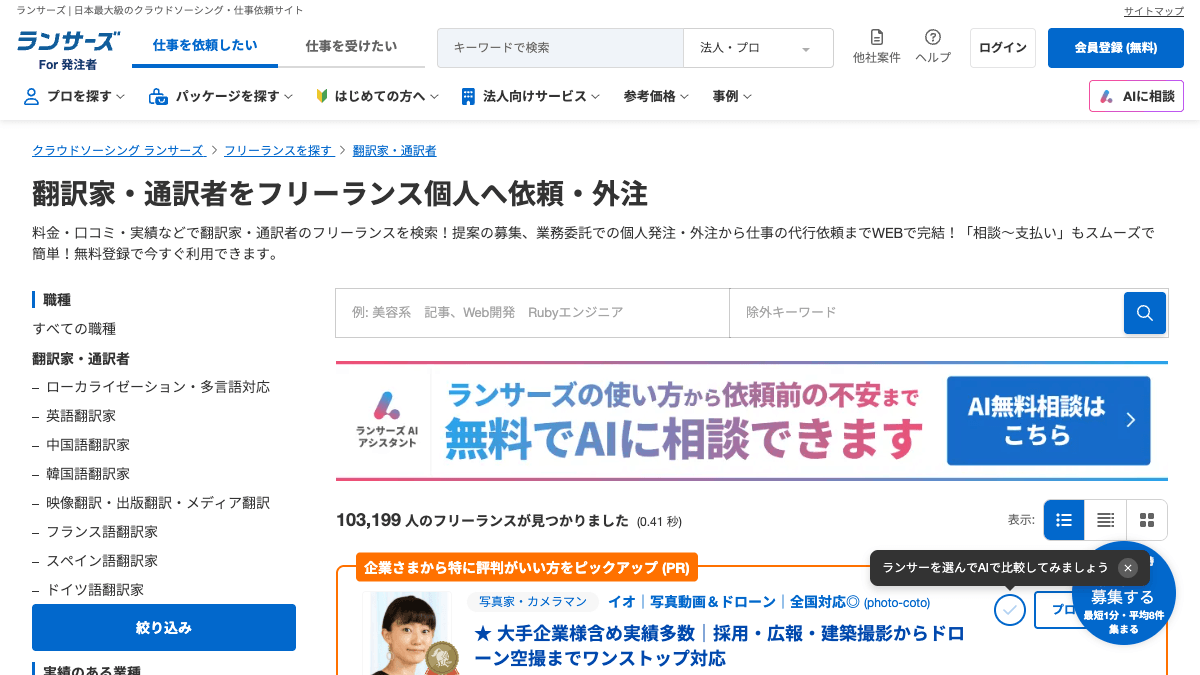This screenshot has width=1200, height=675.
Task: Select 中国語翻訳家 category
Action: pos(88,445)
